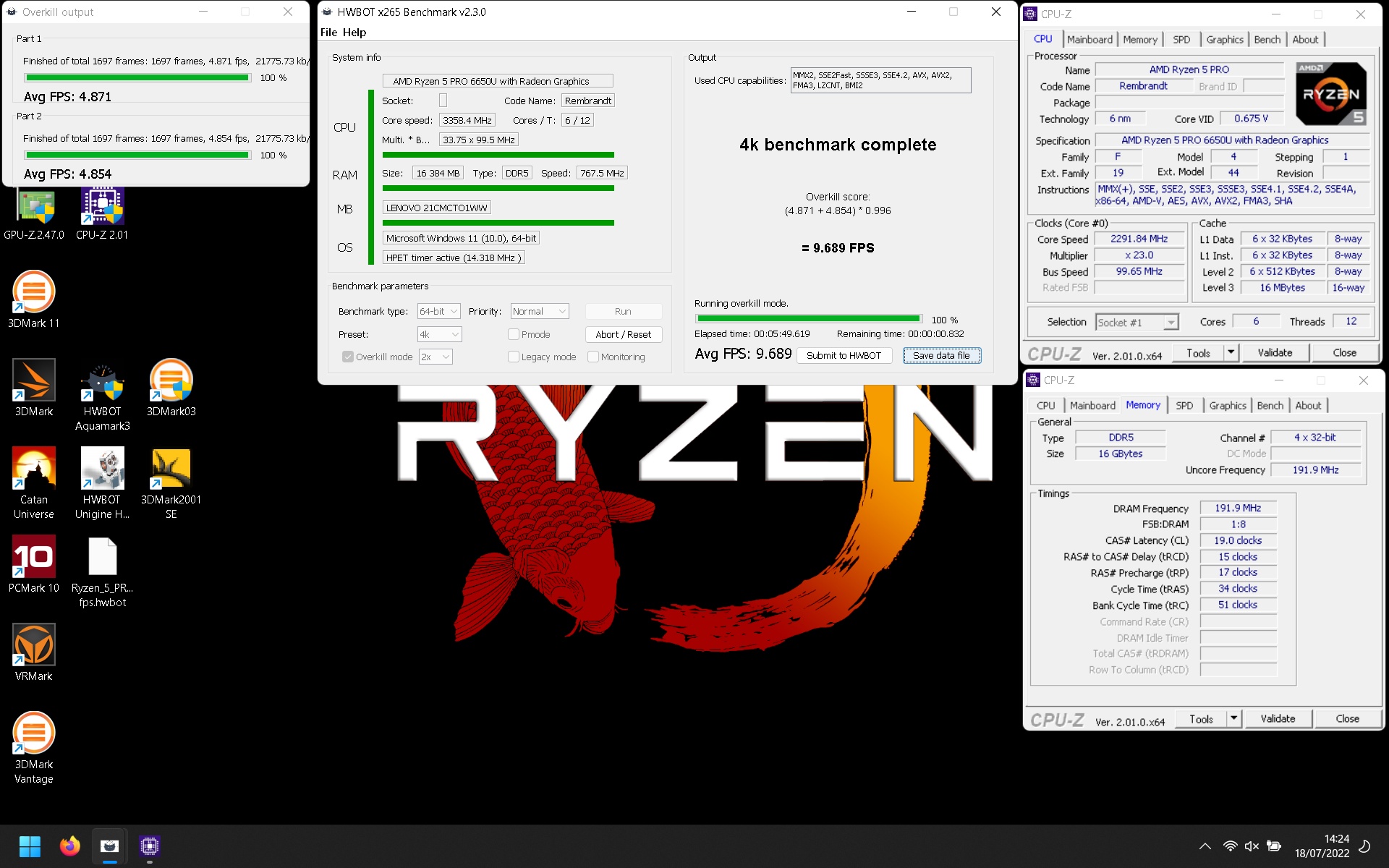Open HWBOT Unigine Heaven shortcut

[102, 483]
